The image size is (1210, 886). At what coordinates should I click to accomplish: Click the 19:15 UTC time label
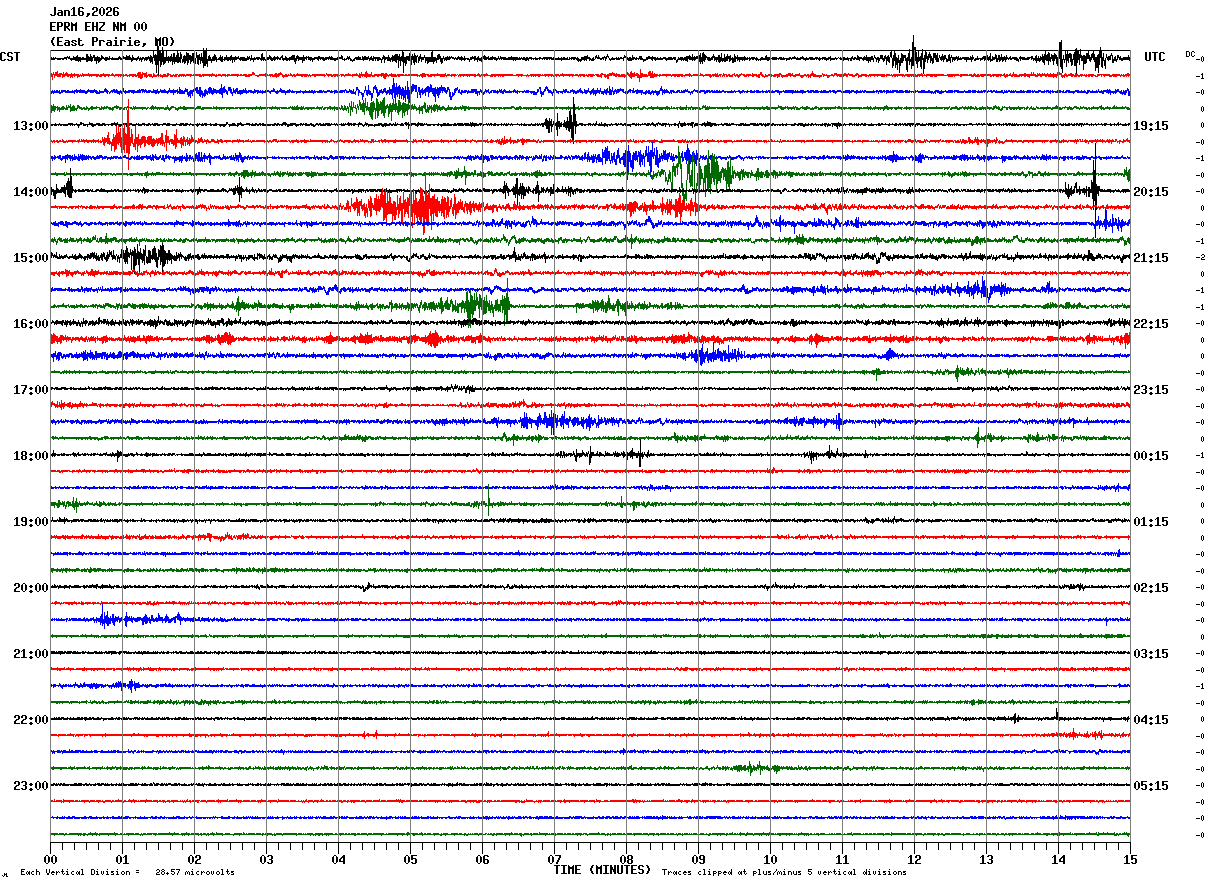tap(1150, 126)
